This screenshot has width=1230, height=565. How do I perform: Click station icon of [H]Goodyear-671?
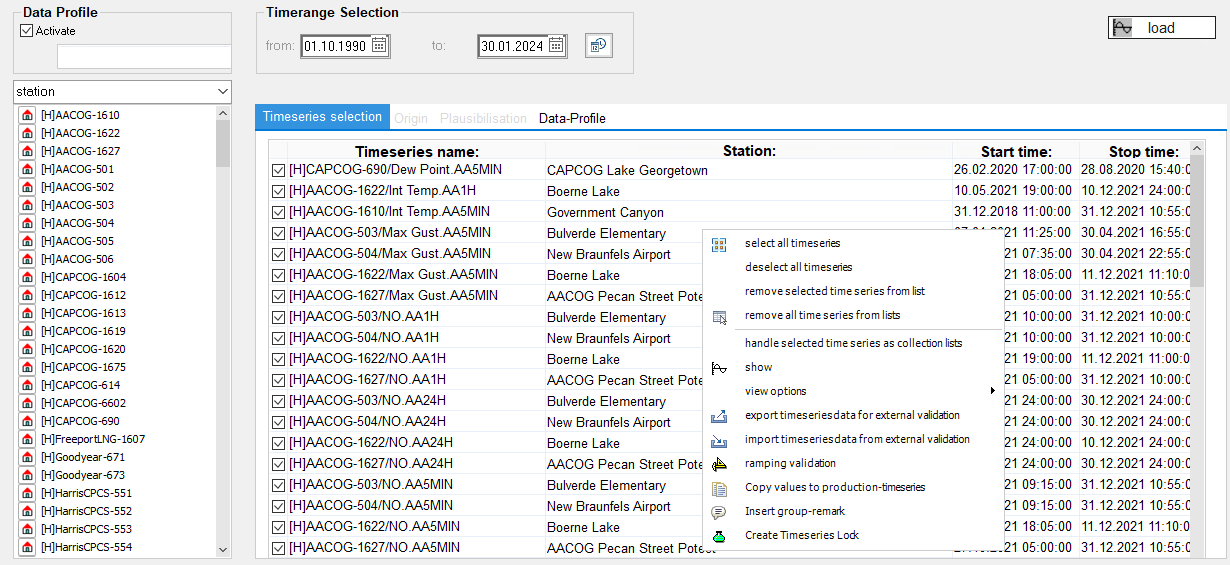click(x=28, y=457)
